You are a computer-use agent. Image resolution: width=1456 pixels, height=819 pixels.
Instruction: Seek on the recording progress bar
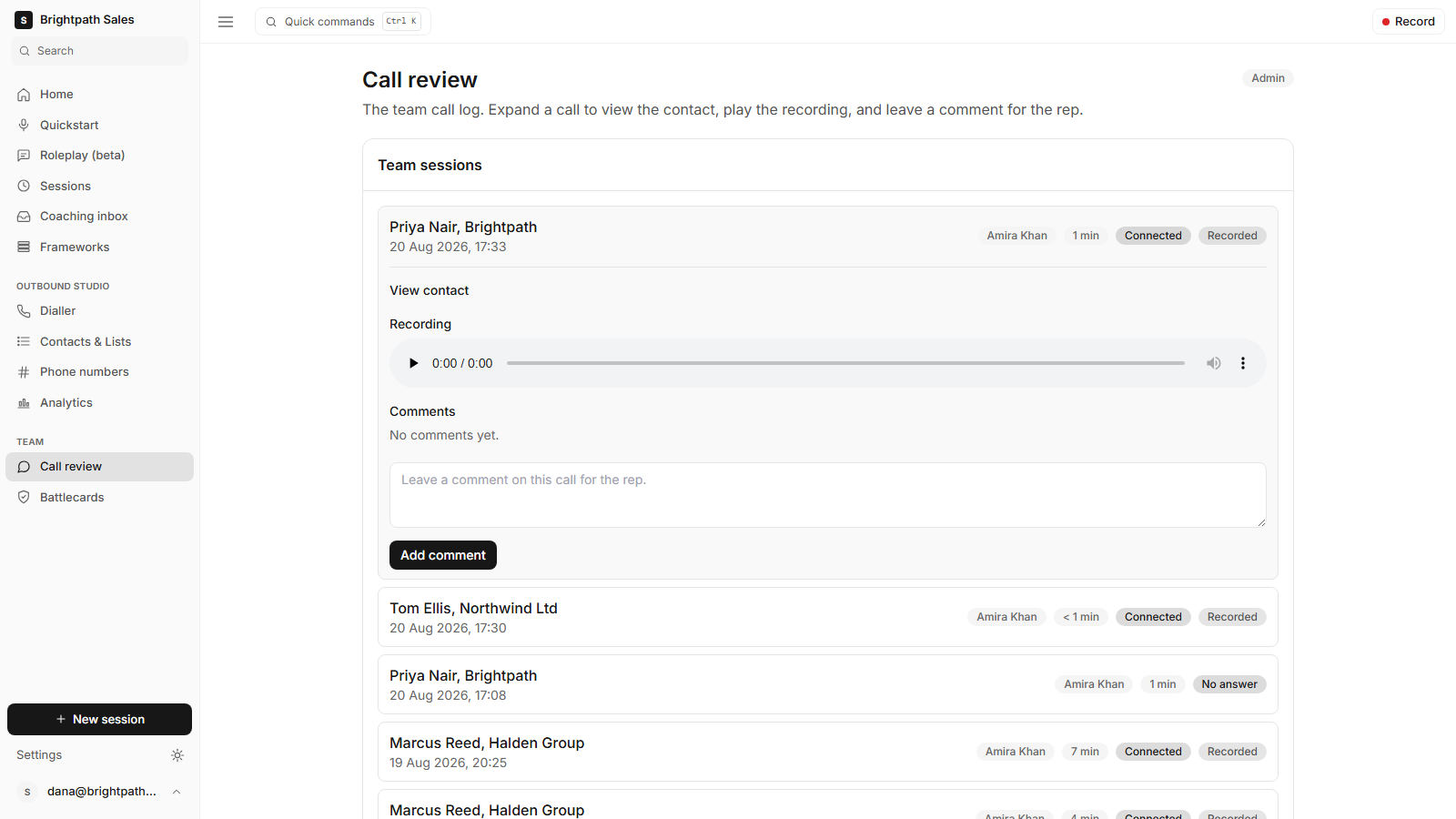(845, 363)
